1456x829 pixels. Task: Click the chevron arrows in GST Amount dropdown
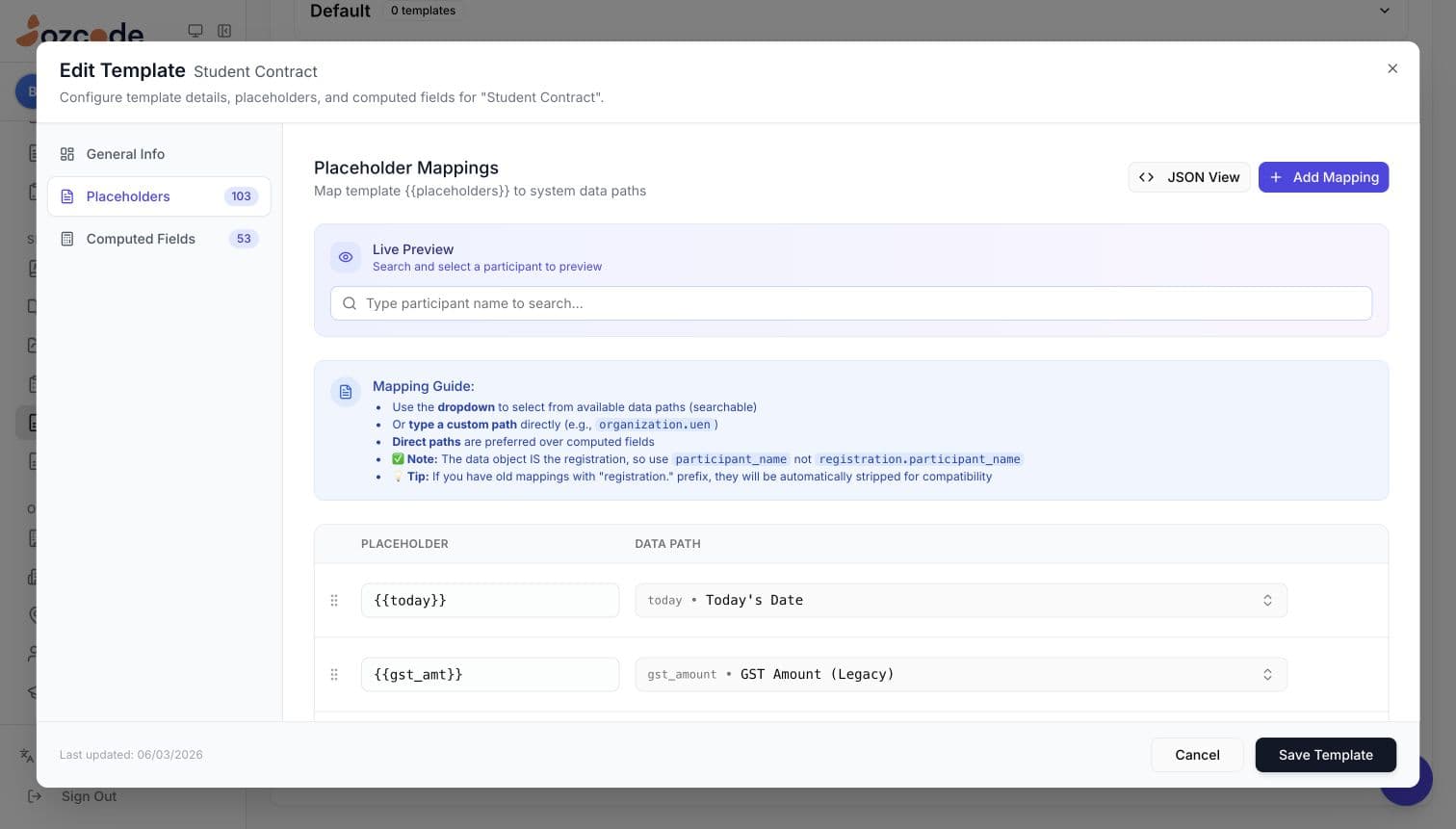[x=1267, y=674]
